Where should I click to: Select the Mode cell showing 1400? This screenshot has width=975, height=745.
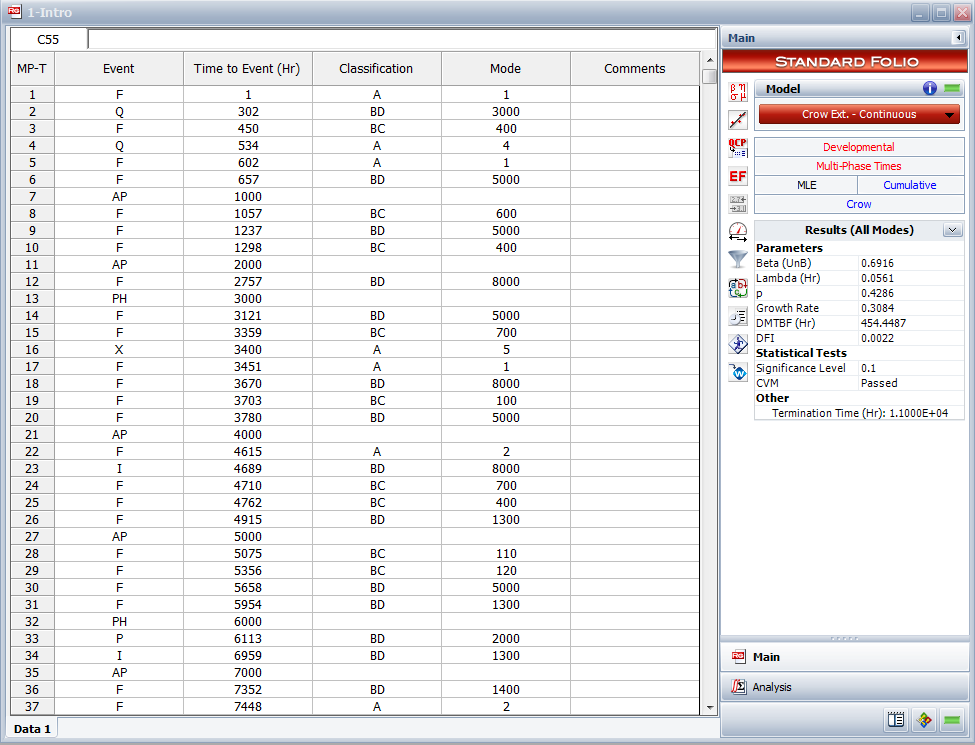tap(506, 690)
